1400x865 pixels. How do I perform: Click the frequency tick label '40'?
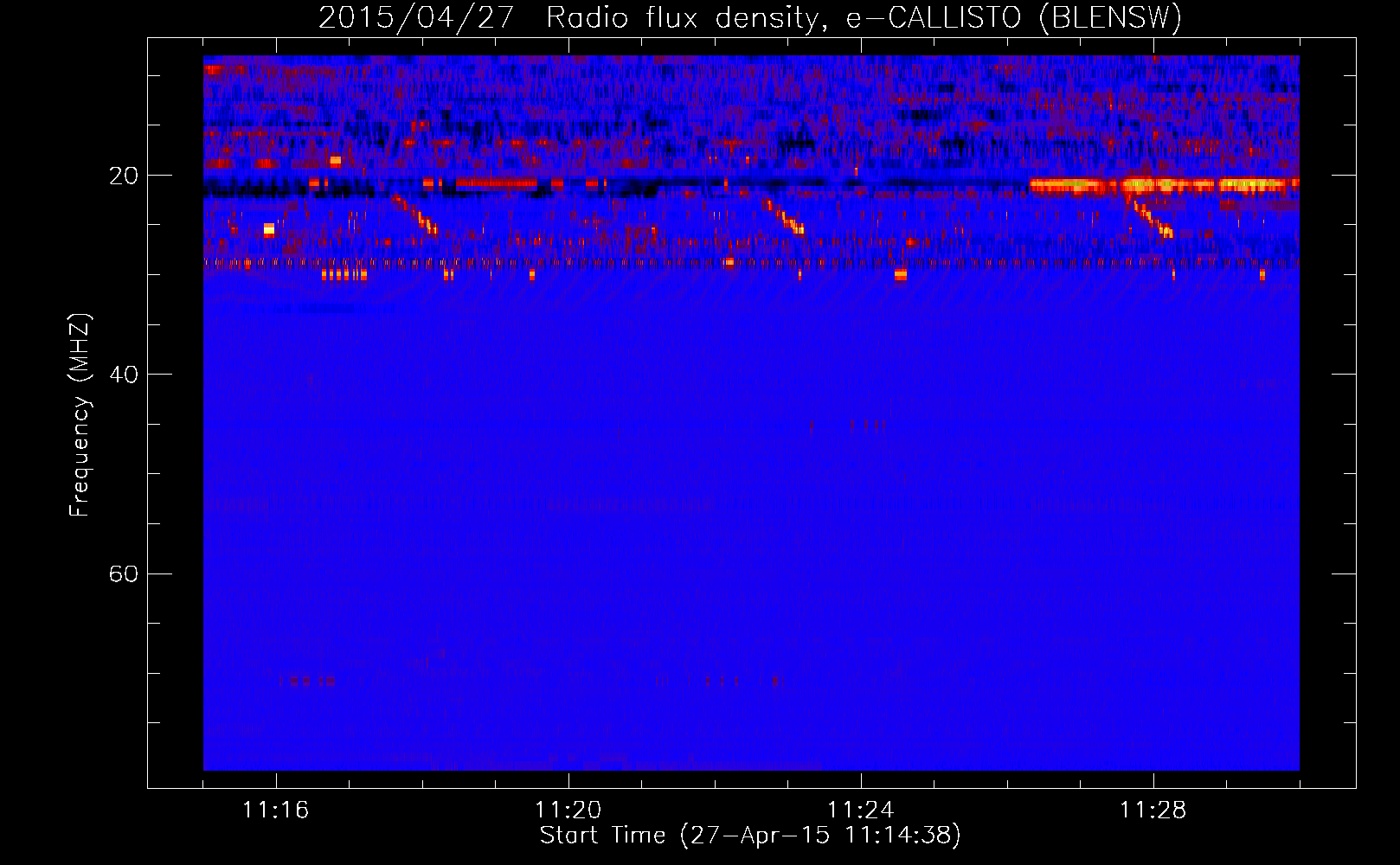(x=123, y=375)
